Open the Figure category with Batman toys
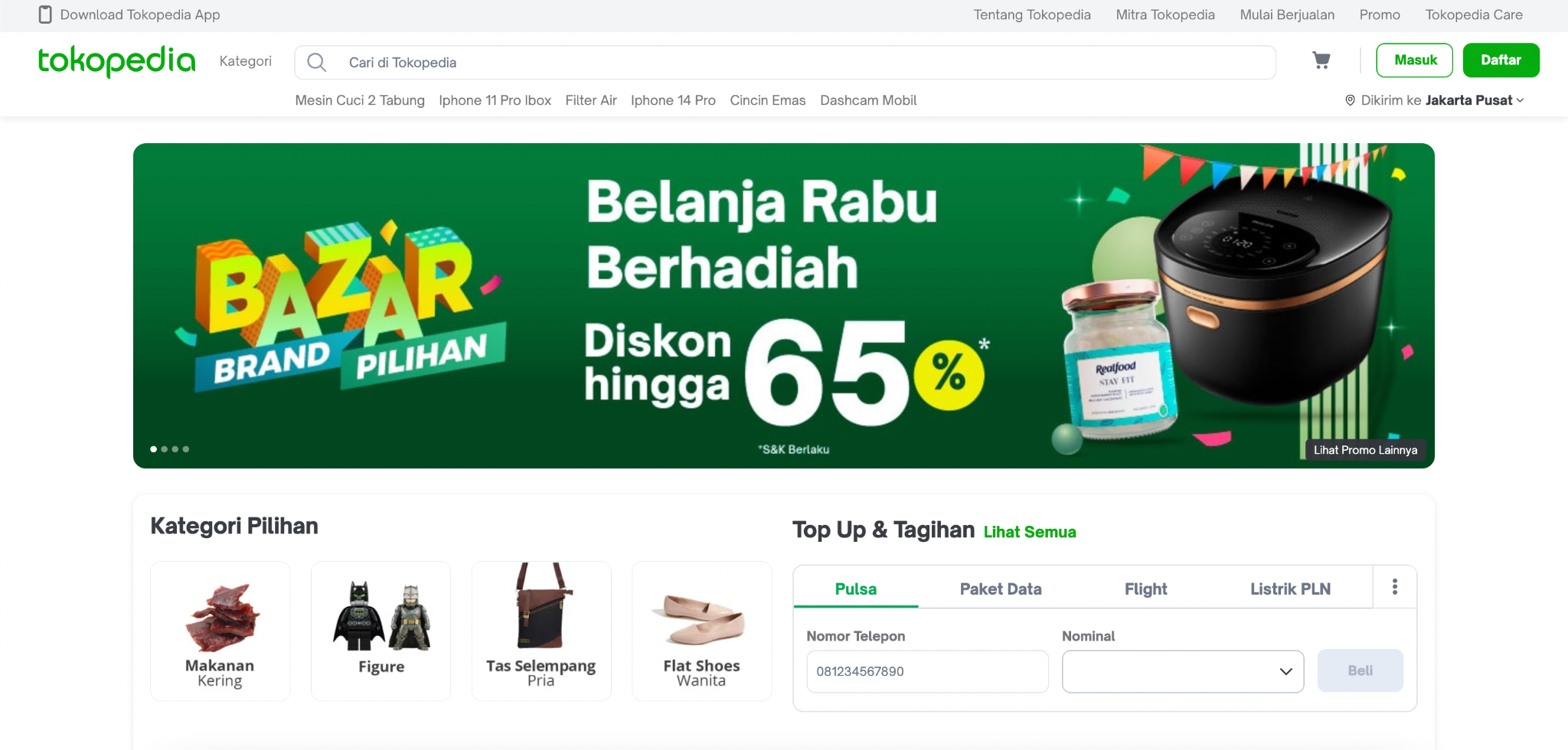1568x750 pixels. tap(381, 631)
